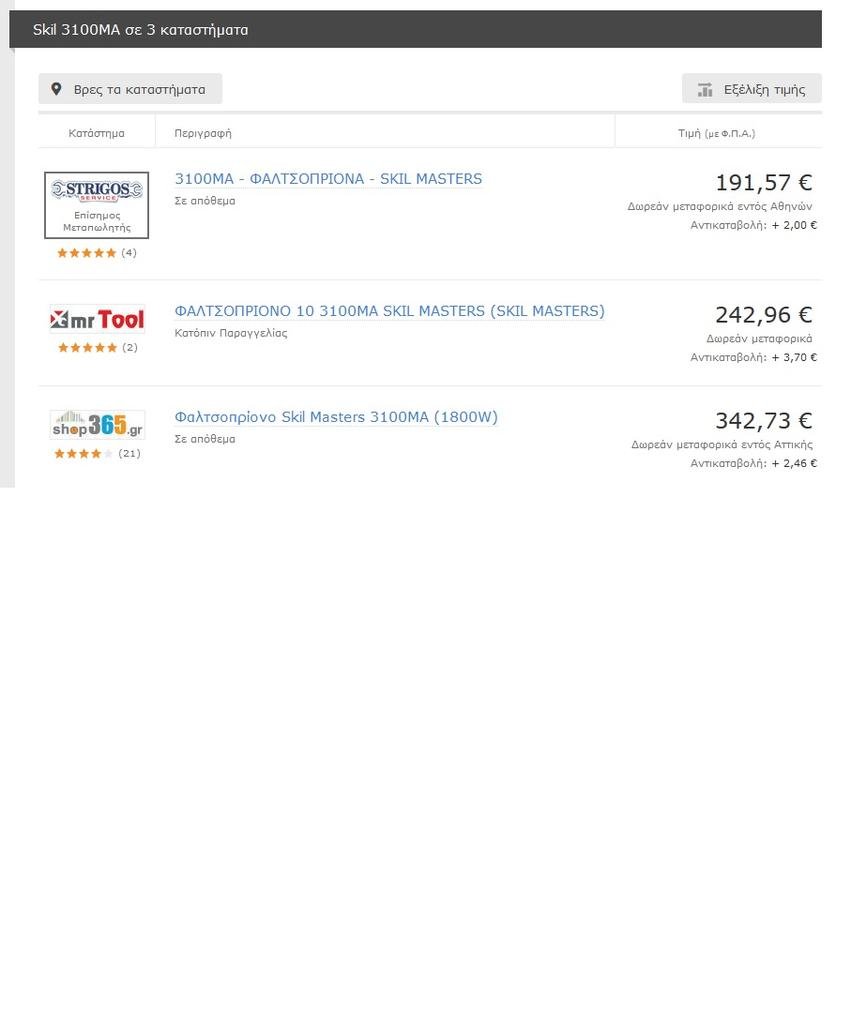Click the 191,57 € price

click(763, 183)
